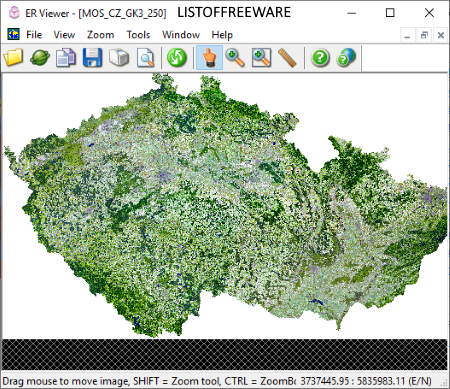Select the zoom magnifier tool
This screenshot has width=450, height=389.
click(x=235, y=58)
